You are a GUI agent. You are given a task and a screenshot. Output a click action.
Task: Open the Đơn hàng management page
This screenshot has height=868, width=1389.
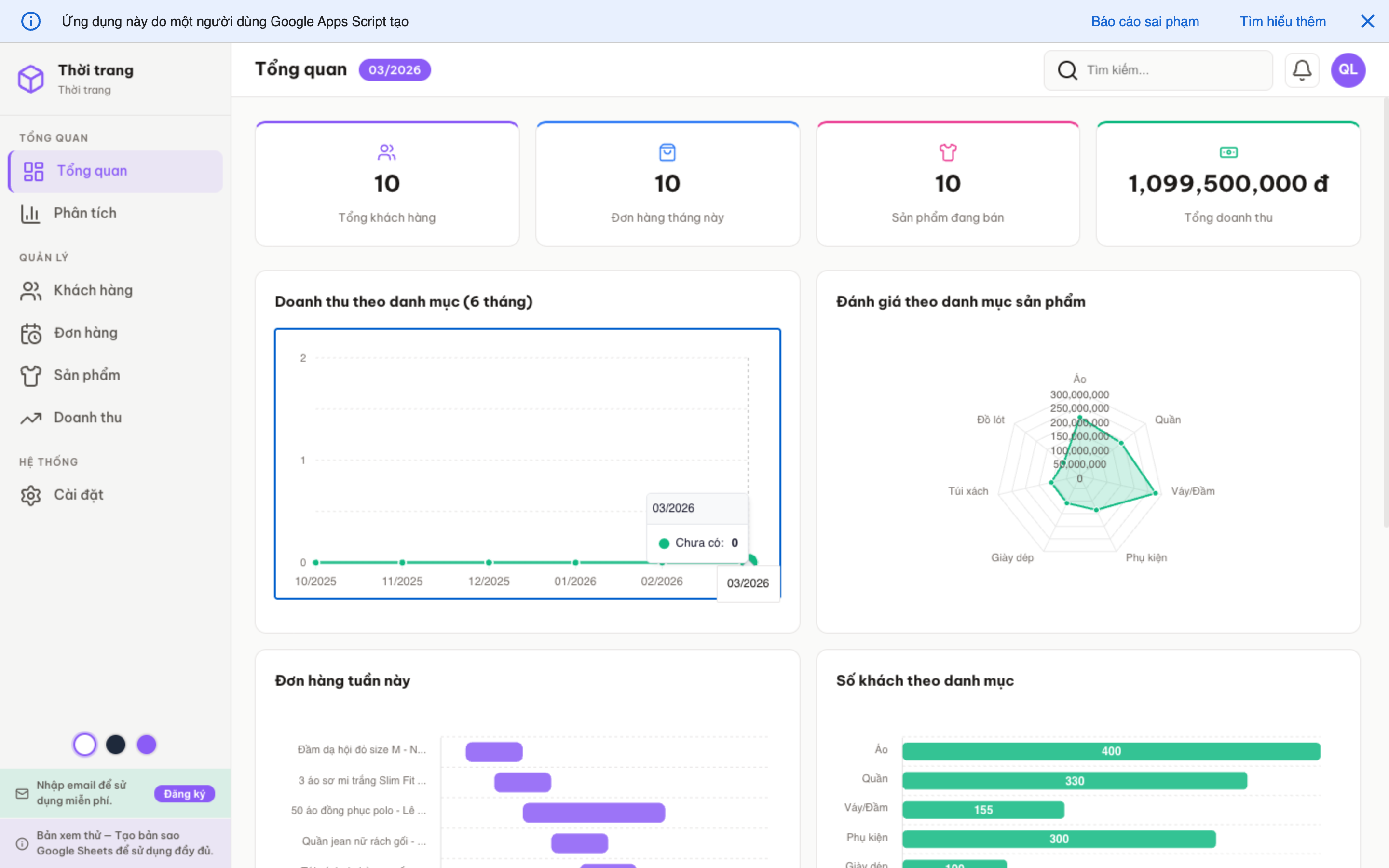[x=85, y=332]
